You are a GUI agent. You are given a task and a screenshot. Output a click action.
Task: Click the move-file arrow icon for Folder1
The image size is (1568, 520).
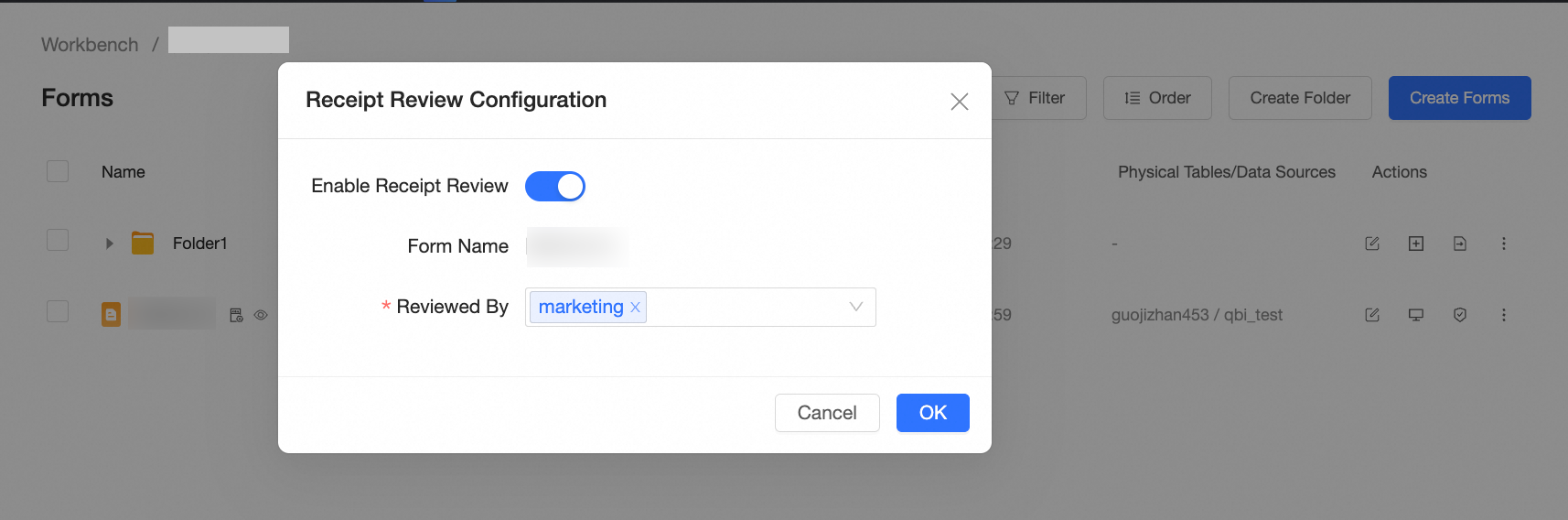(1460, 244)
